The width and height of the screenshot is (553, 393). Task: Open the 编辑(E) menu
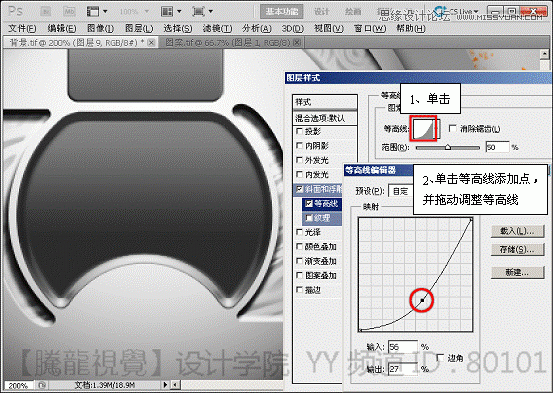click(62, 29)
